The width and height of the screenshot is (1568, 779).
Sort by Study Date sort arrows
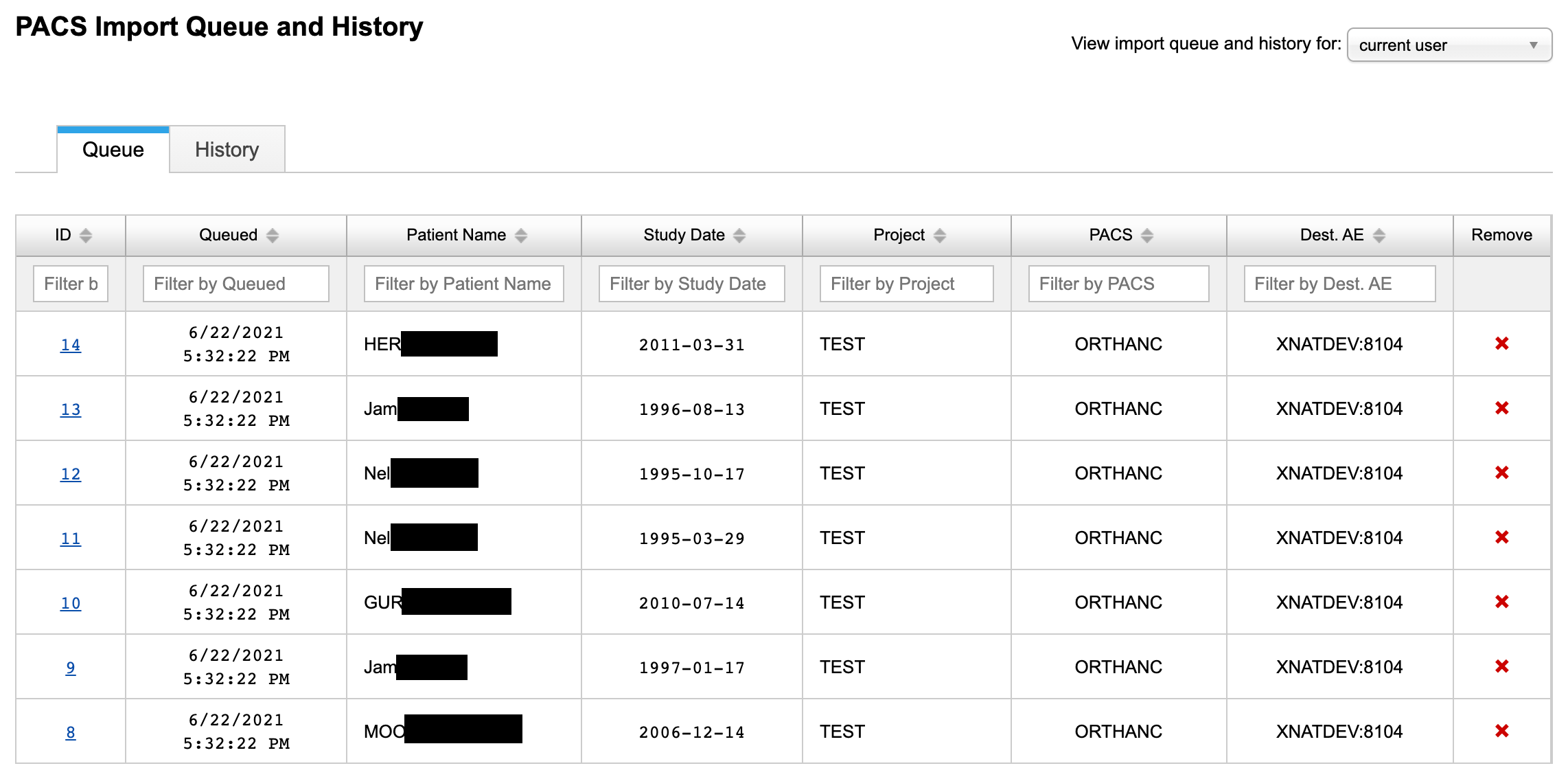(x=739, y=236)
